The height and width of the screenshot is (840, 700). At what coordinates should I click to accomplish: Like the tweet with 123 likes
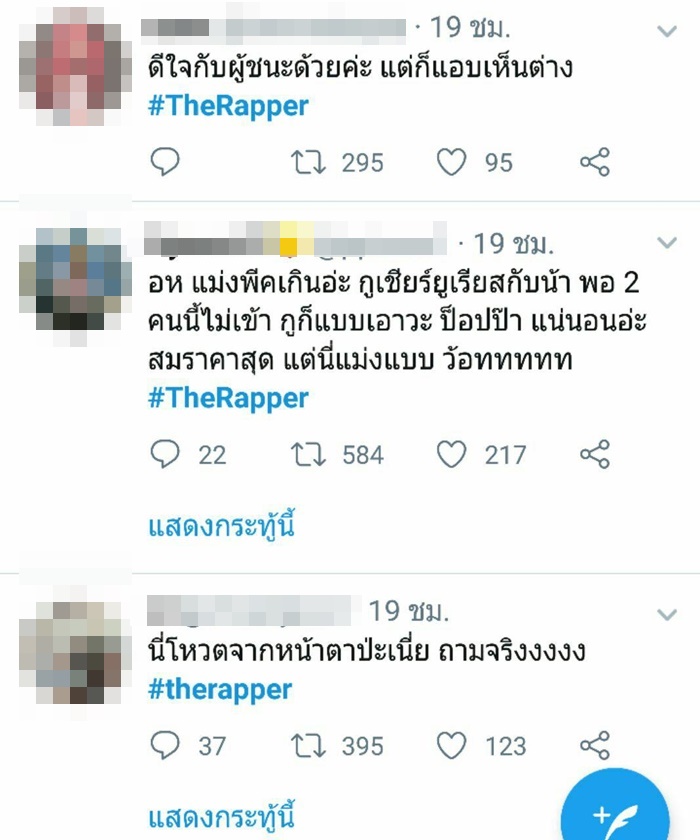click(x=451, y=746)
